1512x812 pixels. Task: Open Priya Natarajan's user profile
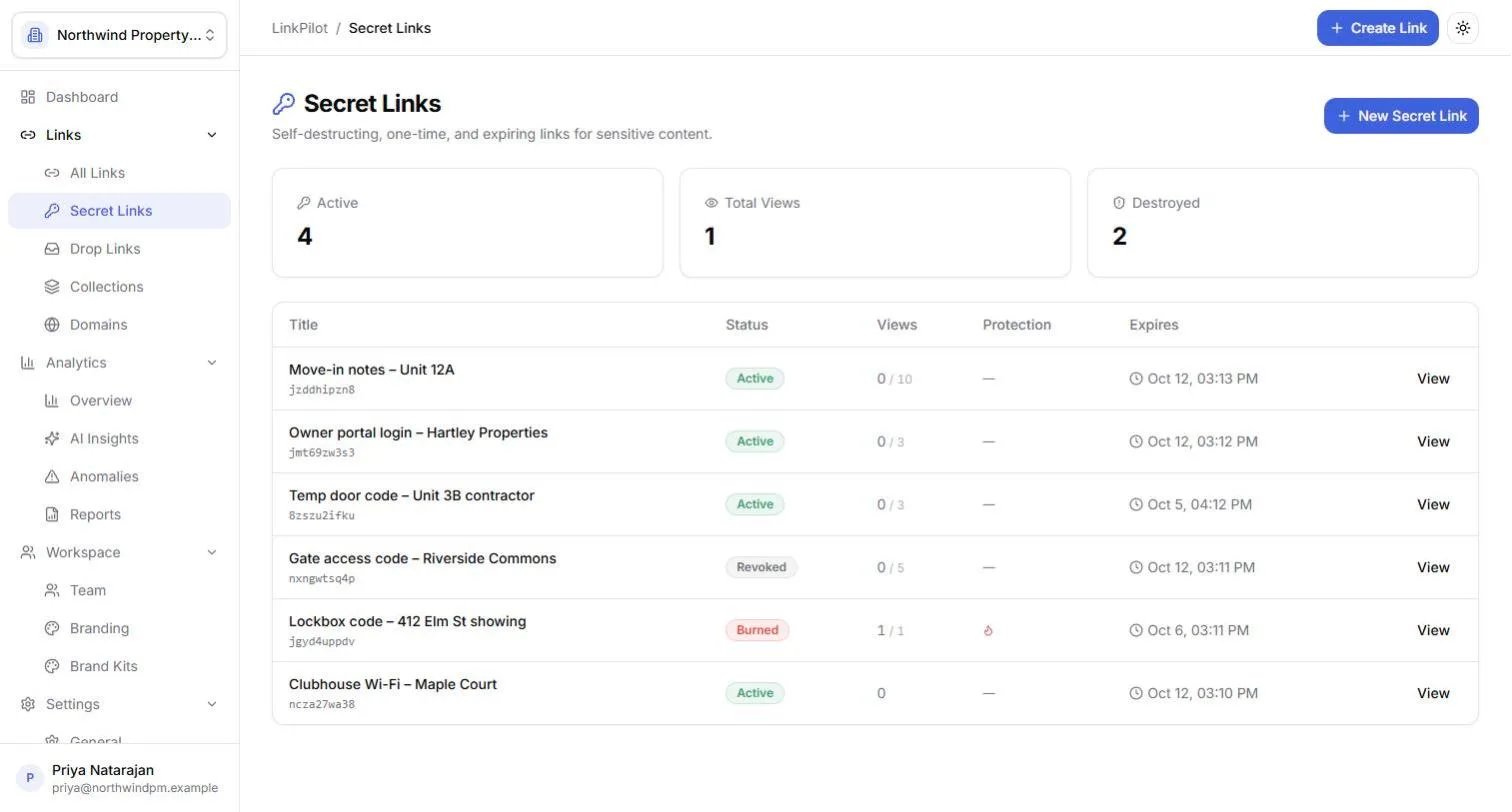coord(119,778)
